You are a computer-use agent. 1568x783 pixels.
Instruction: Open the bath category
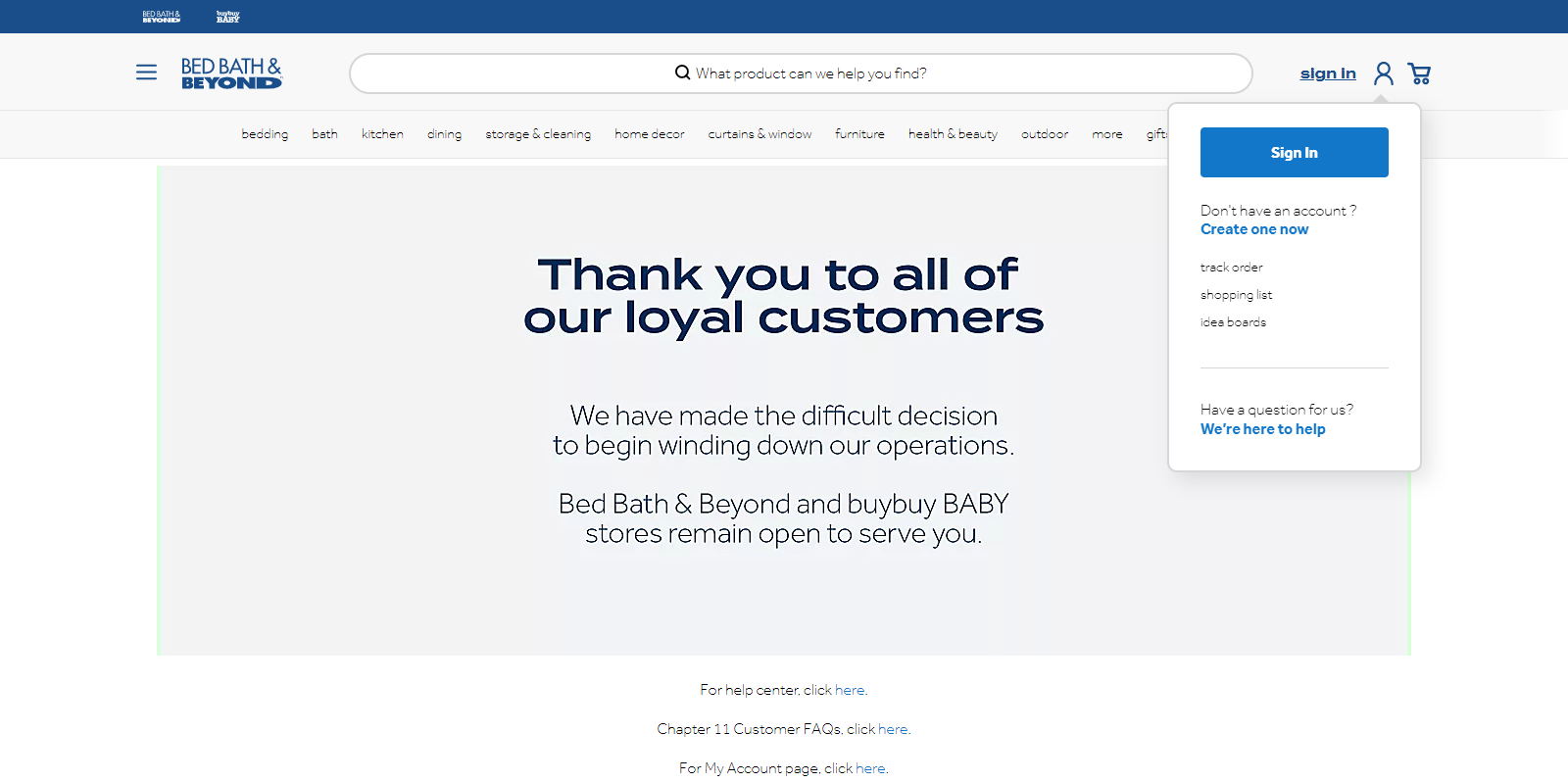click(324, 134)
